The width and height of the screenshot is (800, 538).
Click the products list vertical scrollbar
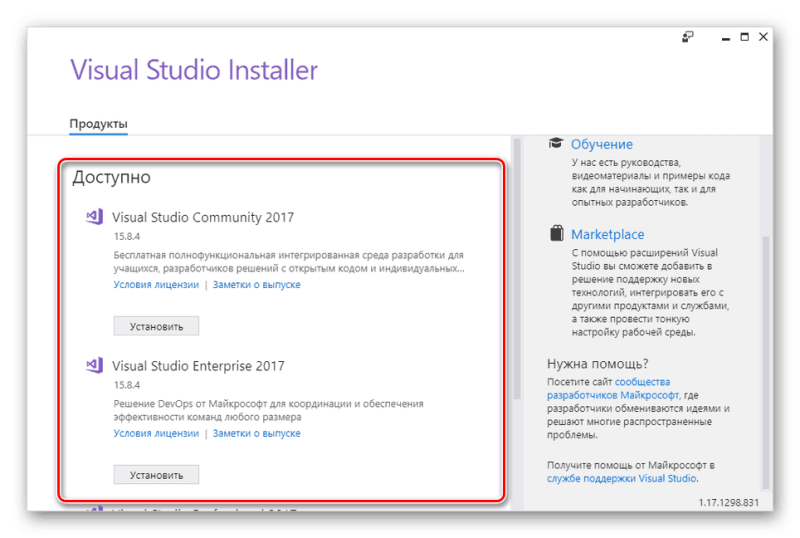click(x=516, y=268)
